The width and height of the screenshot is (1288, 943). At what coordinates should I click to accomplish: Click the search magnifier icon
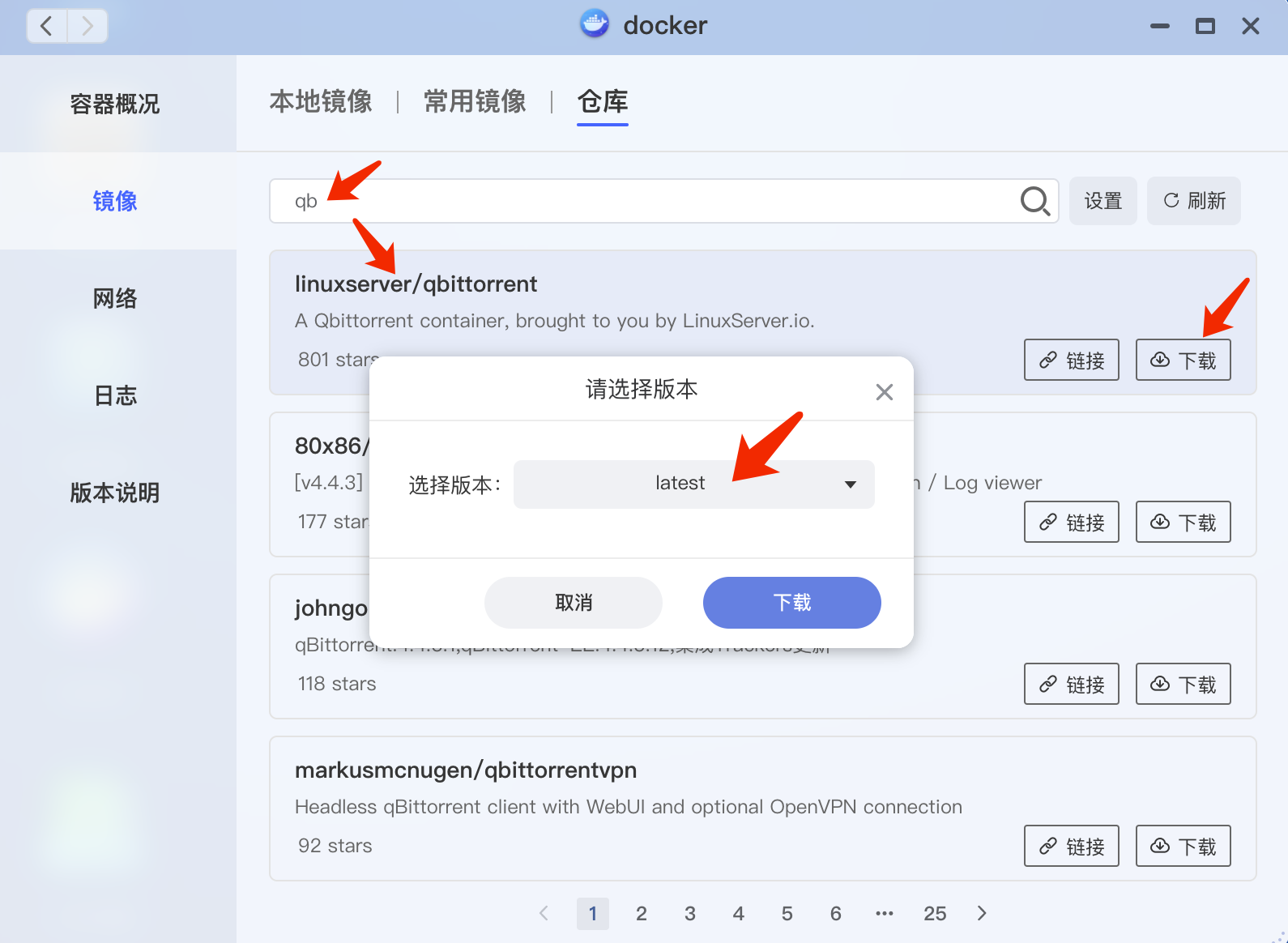click(1034, 201)
